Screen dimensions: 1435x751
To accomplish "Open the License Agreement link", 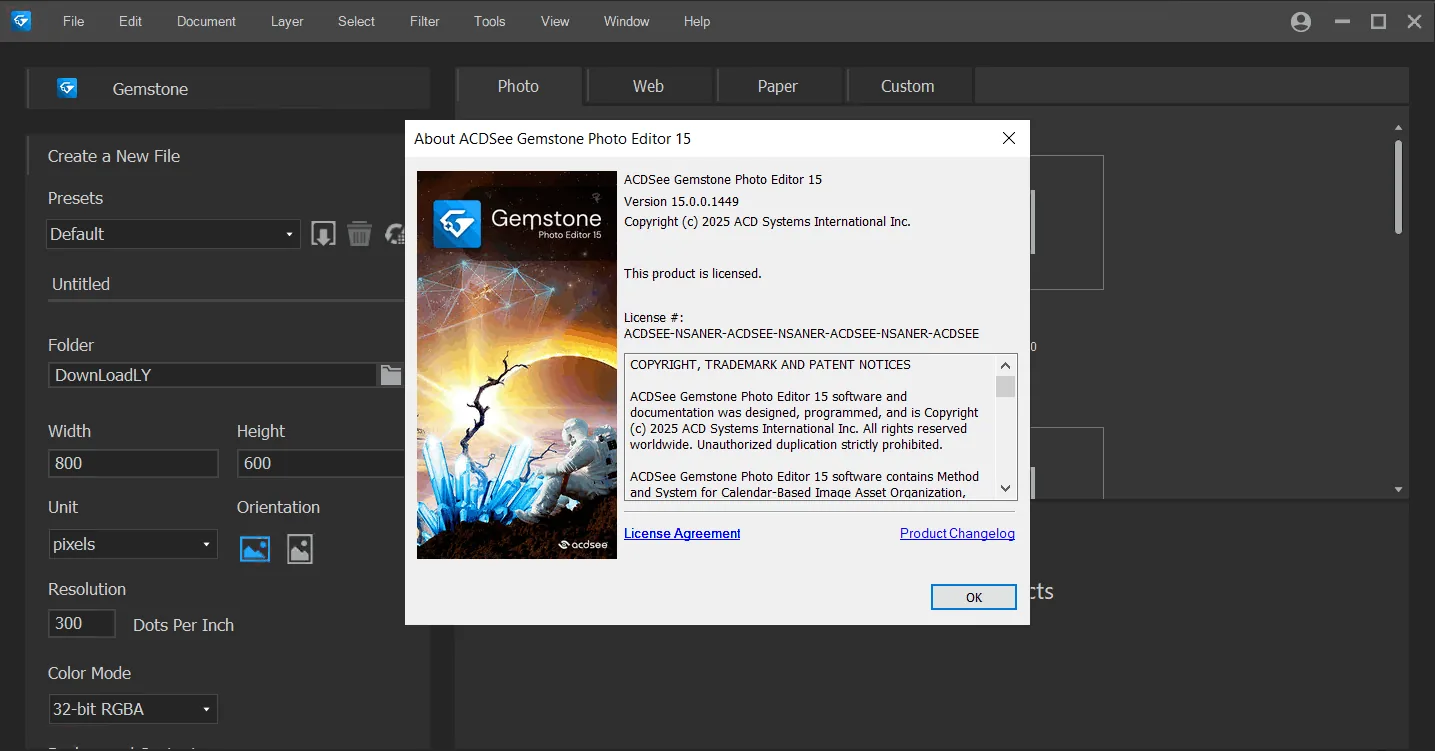I will (x=682, y=533).
